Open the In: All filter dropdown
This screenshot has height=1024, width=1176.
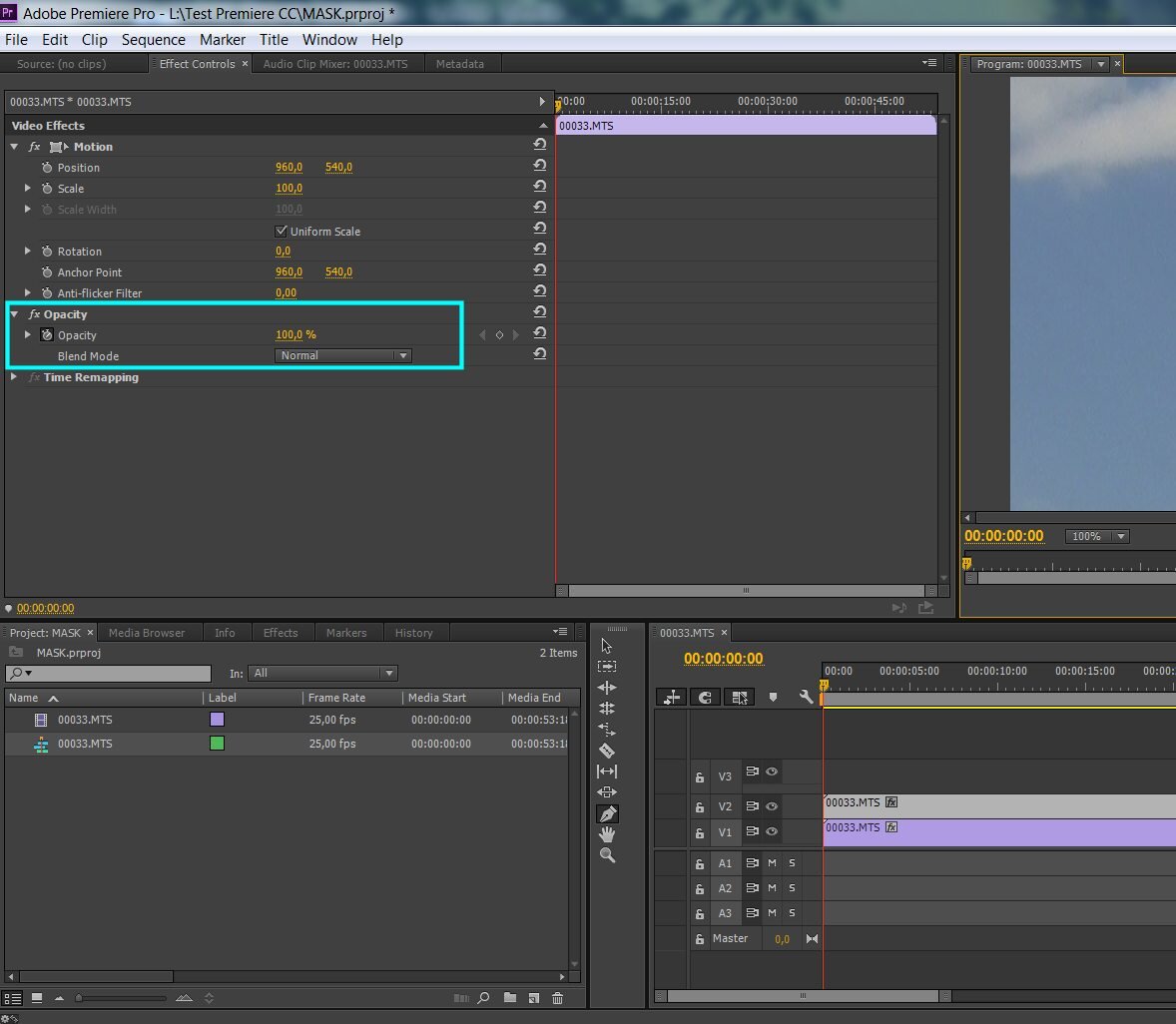click(x=322, y=673)
